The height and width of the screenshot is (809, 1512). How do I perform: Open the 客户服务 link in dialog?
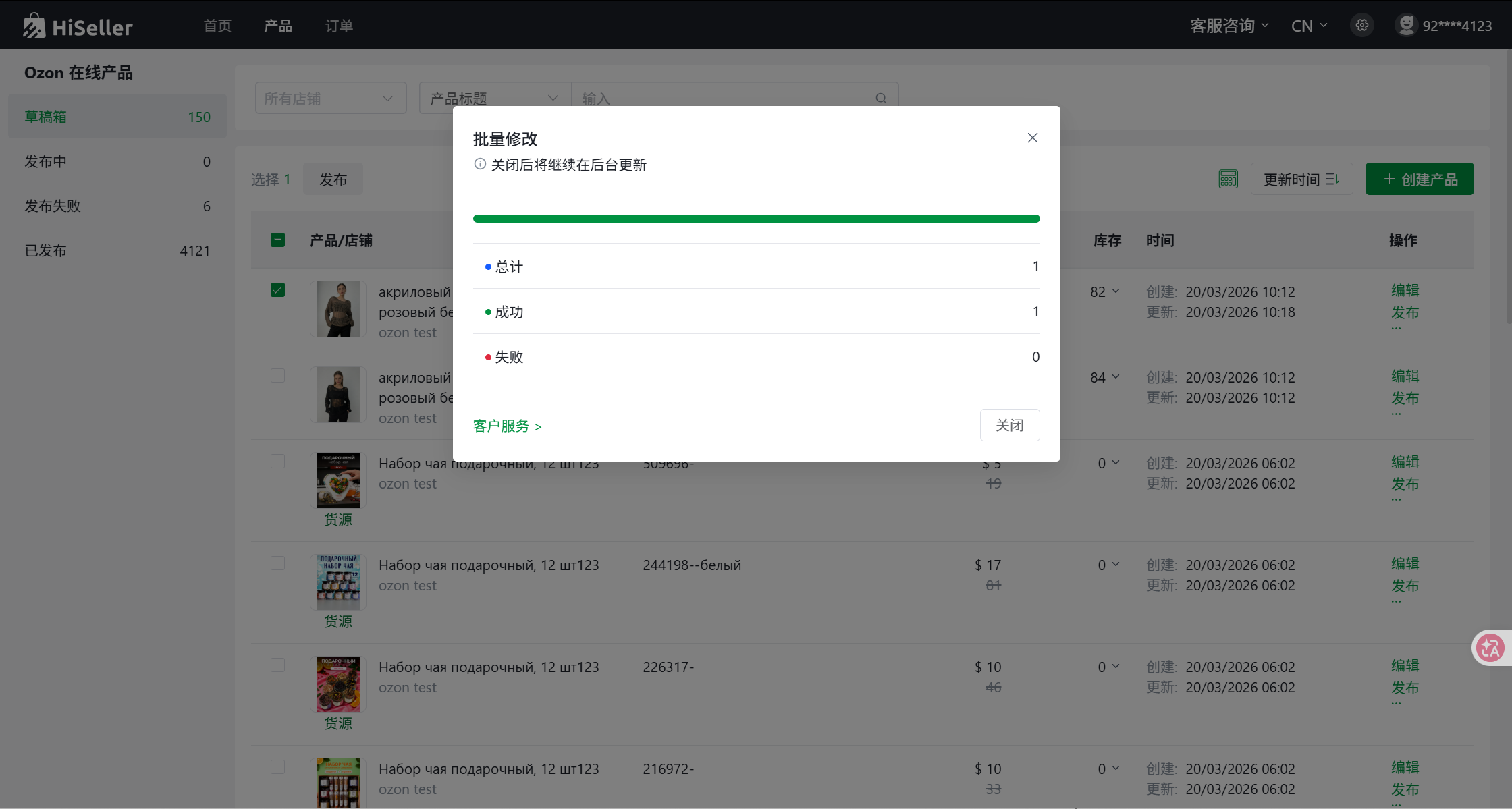[507, 426]
